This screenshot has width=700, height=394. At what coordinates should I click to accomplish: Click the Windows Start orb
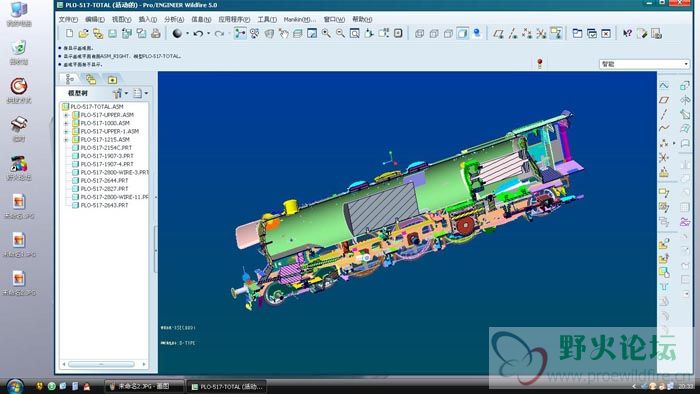click(x=15, y=386)
